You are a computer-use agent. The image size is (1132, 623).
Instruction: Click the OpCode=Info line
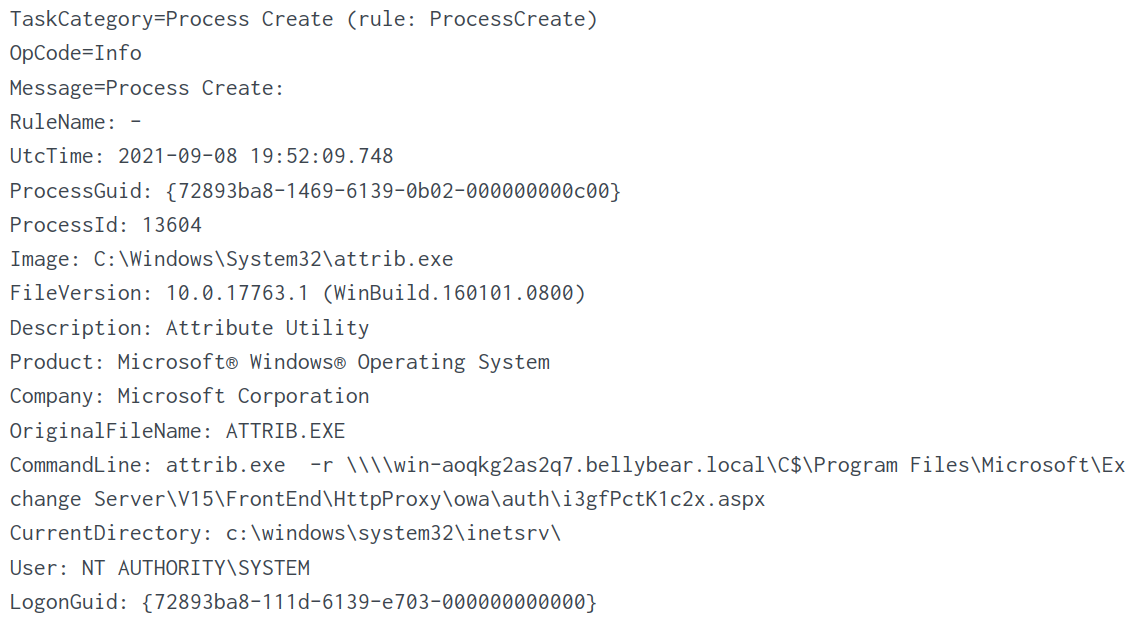point(76,53)
